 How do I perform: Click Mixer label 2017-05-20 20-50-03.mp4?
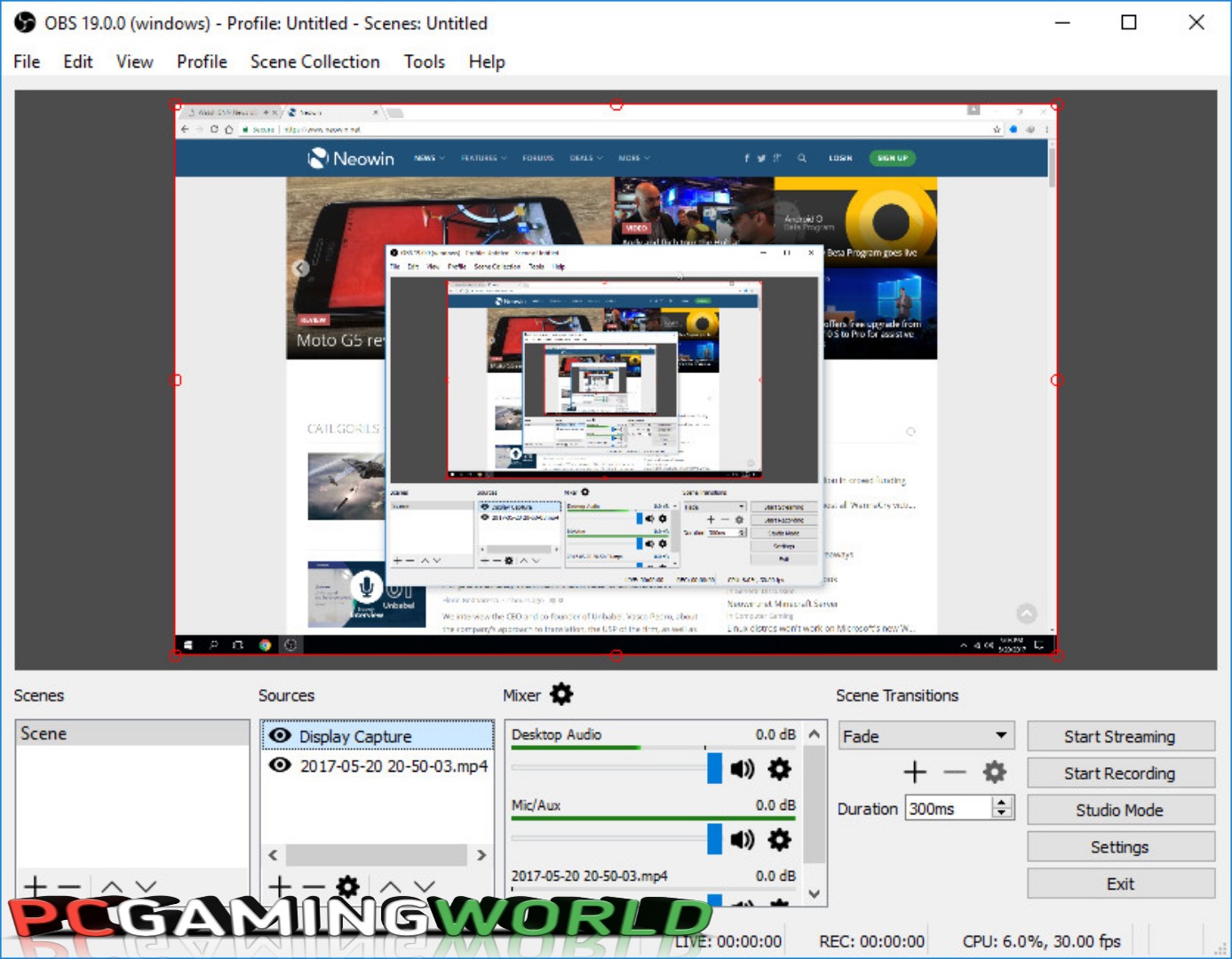pyautogui.click(x=589, y=876)
